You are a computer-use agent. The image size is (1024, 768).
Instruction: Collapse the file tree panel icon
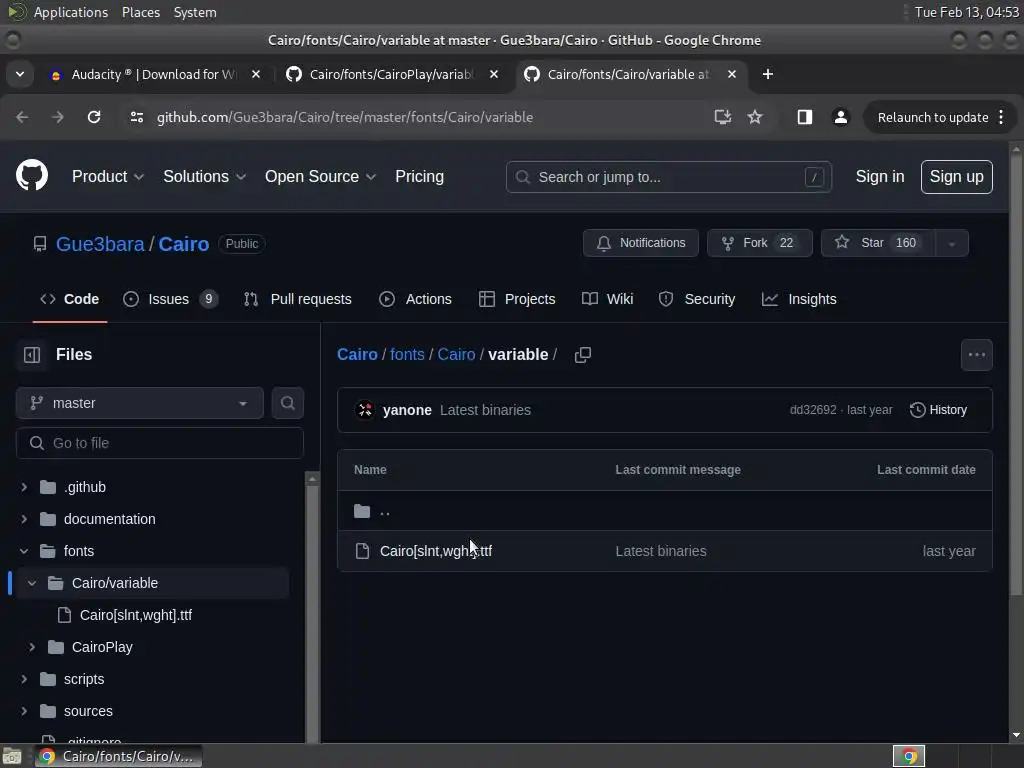point(32,355)
